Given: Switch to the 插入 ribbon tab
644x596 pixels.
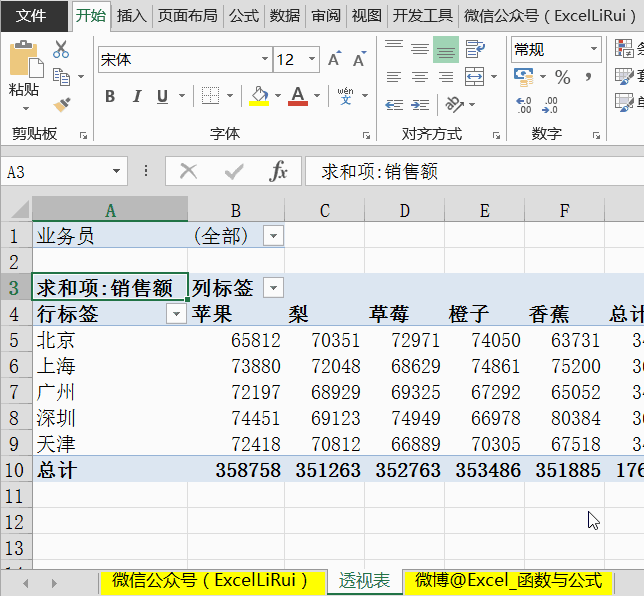Looking at the screenshot, I should pyautogui.click(x=131, y=16).
